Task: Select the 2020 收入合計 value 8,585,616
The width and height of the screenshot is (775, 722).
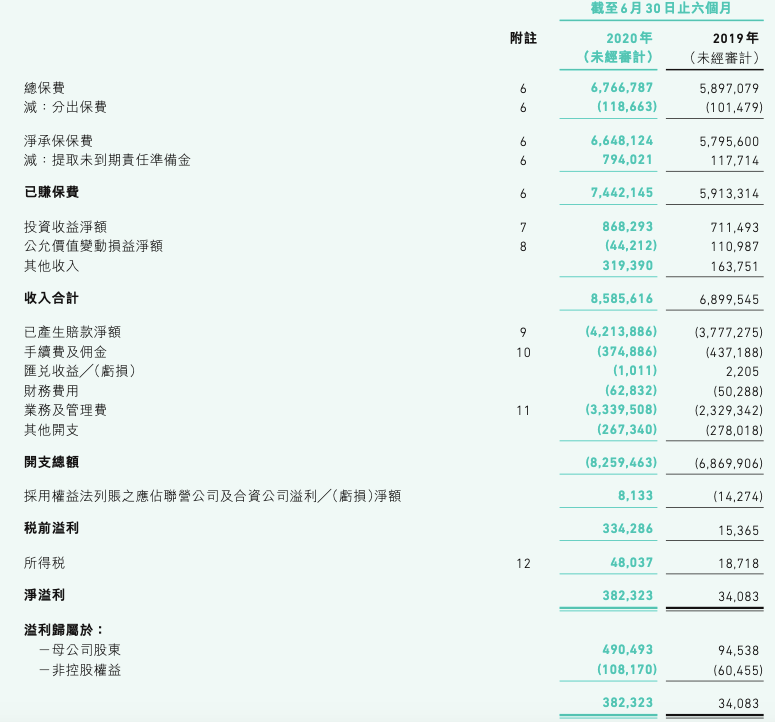Action: tap(622, 299)
